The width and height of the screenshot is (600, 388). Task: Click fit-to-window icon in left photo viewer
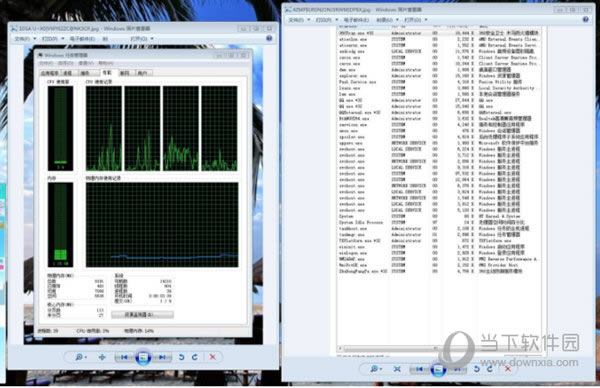point(102,357)
